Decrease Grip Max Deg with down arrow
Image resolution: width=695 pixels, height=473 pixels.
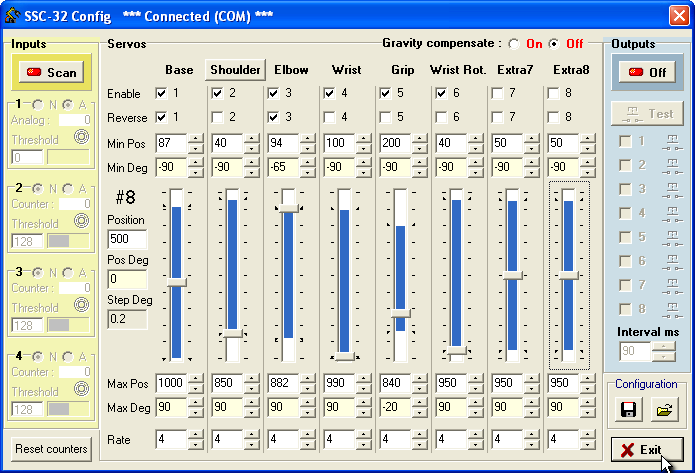[x=419, y=412]
